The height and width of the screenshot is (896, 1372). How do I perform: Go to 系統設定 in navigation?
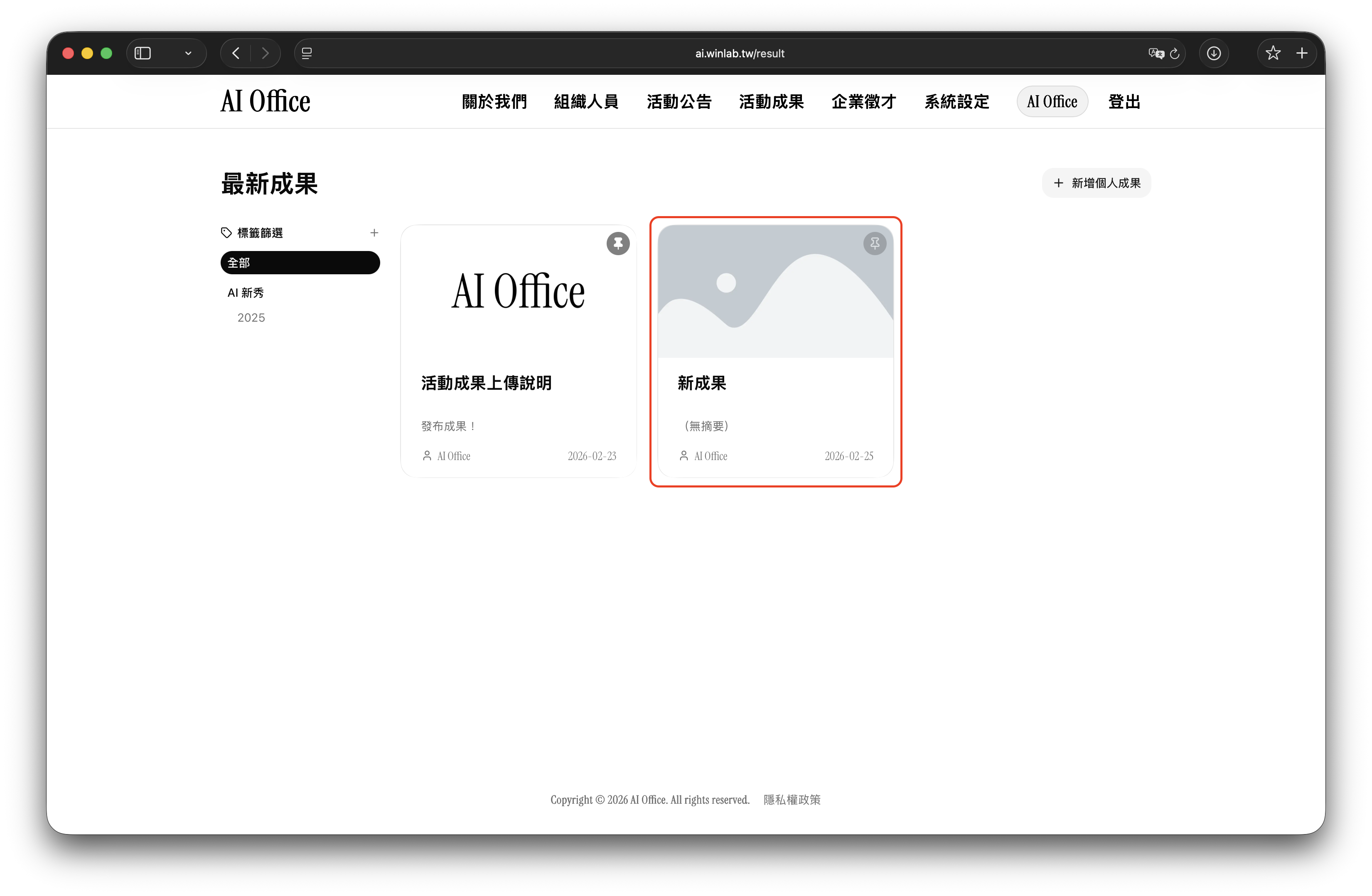[x=956, y=102]
